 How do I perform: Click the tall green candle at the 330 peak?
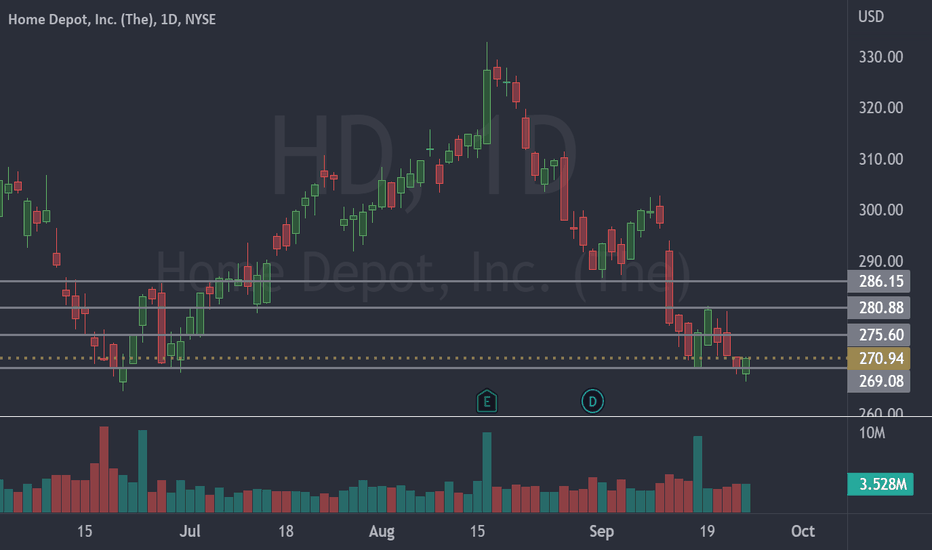(487, 106)
